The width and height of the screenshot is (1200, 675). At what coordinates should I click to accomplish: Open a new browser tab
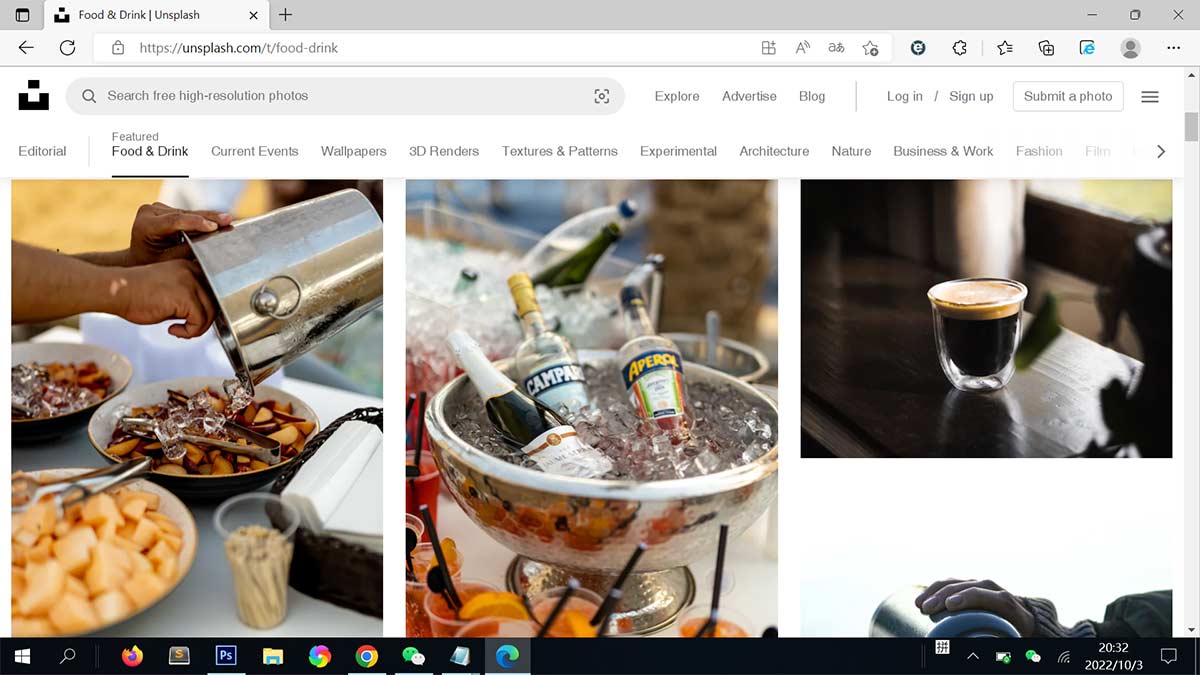tap(285, 15)
